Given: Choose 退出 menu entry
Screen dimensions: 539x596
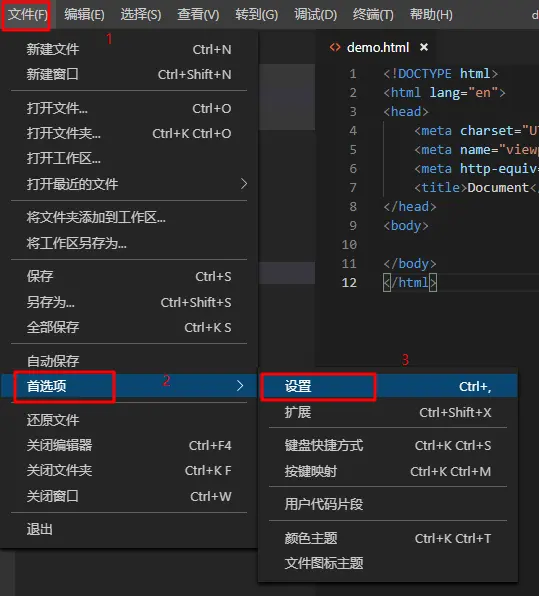Looking at the screenshot, I should (129, 529).
